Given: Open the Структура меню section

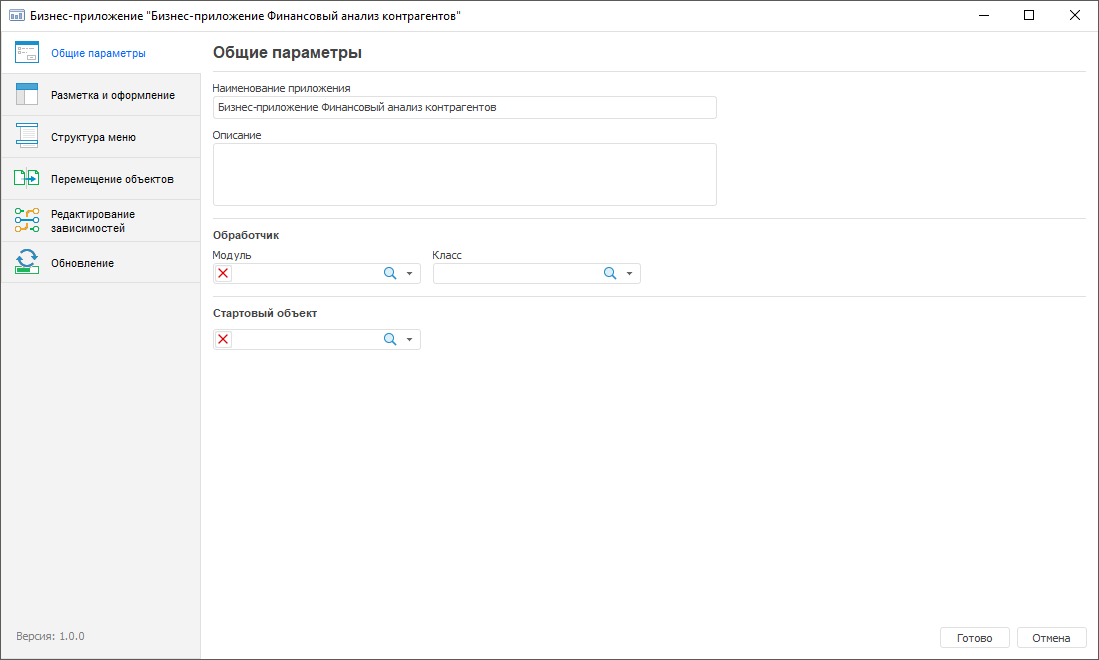Looking at the screenshot, I should pyautogui.click(x=93, y=137).
